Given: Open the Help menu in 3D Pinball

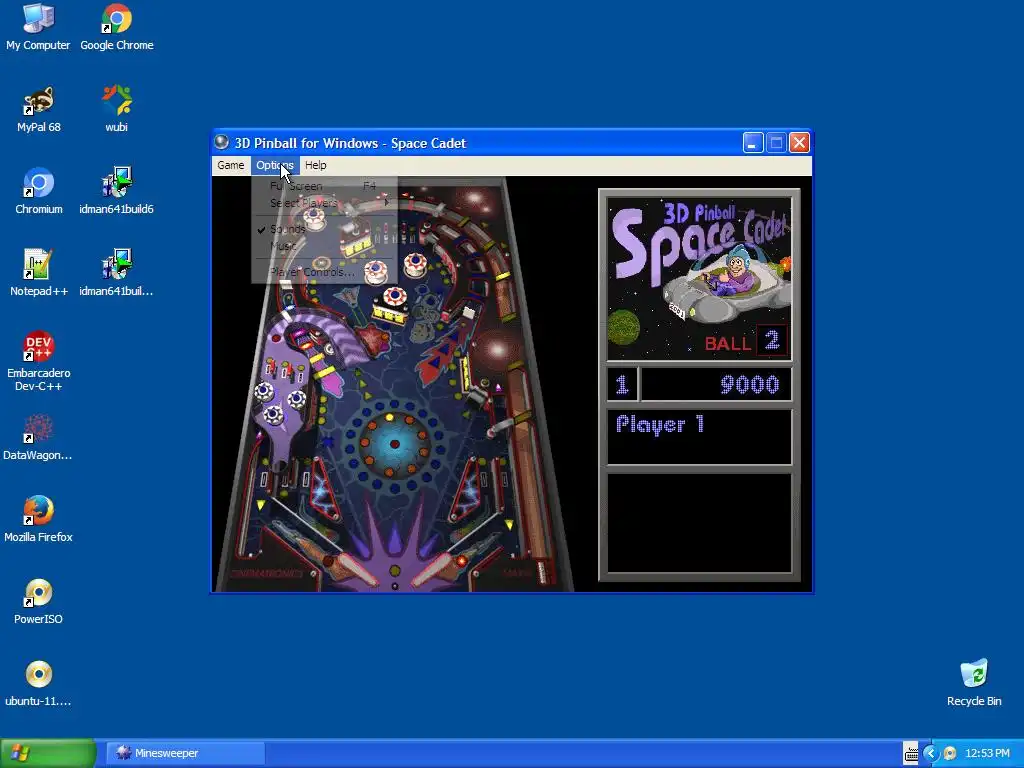Looking at the screenshot, I should [x=315, y=165].
